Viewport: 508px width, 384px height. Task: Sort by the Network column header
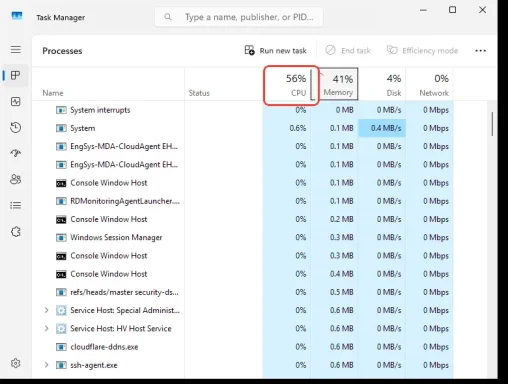tap(429, 85)
